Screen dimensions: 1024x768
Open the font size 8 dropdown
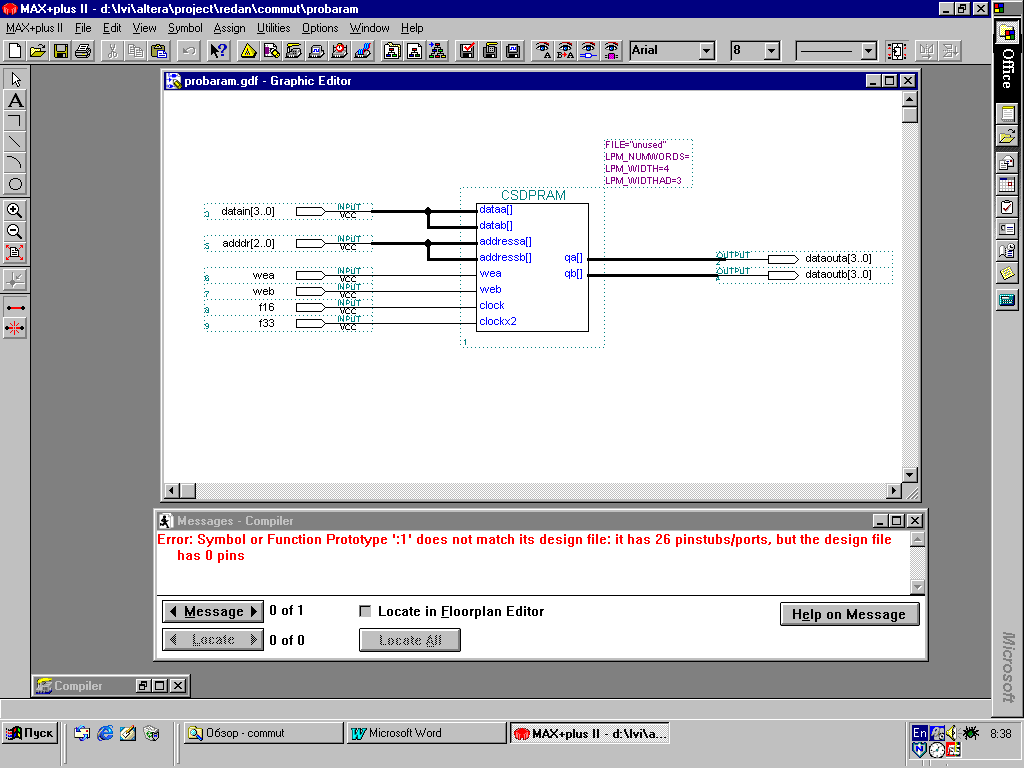click(772, 51)
